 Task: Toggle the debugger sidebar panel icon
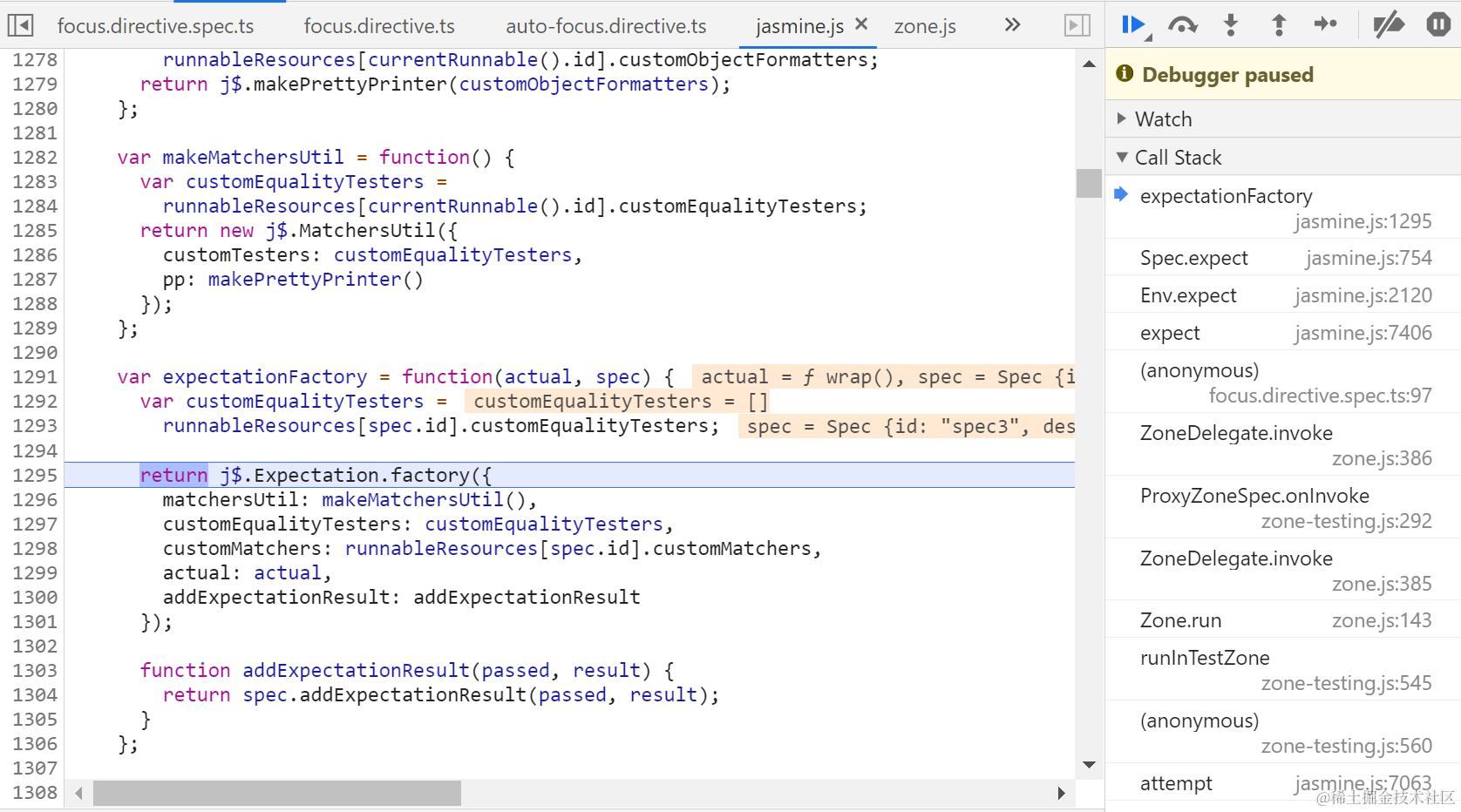pyautogui.click(x=1077, y=25)
